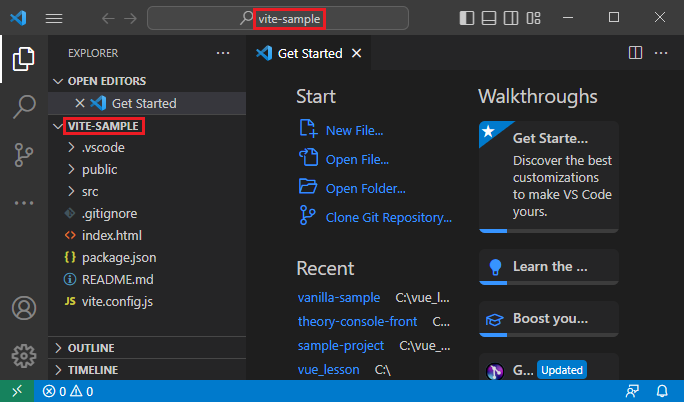Open Explorer Views and More Actions ellipsis
Image resolution: width=684 pixels, height=402 pixels.
coord(223,53)
